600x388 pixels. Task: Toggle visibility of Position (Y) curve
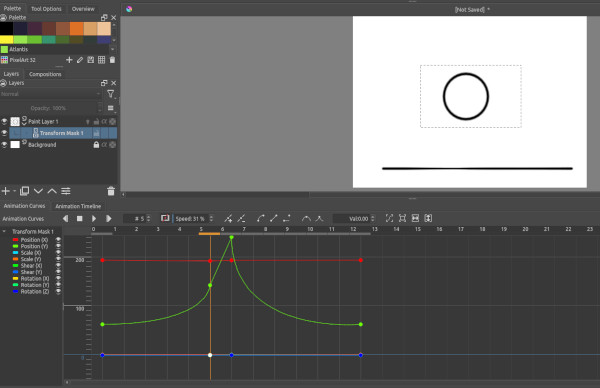coord(59,246)
